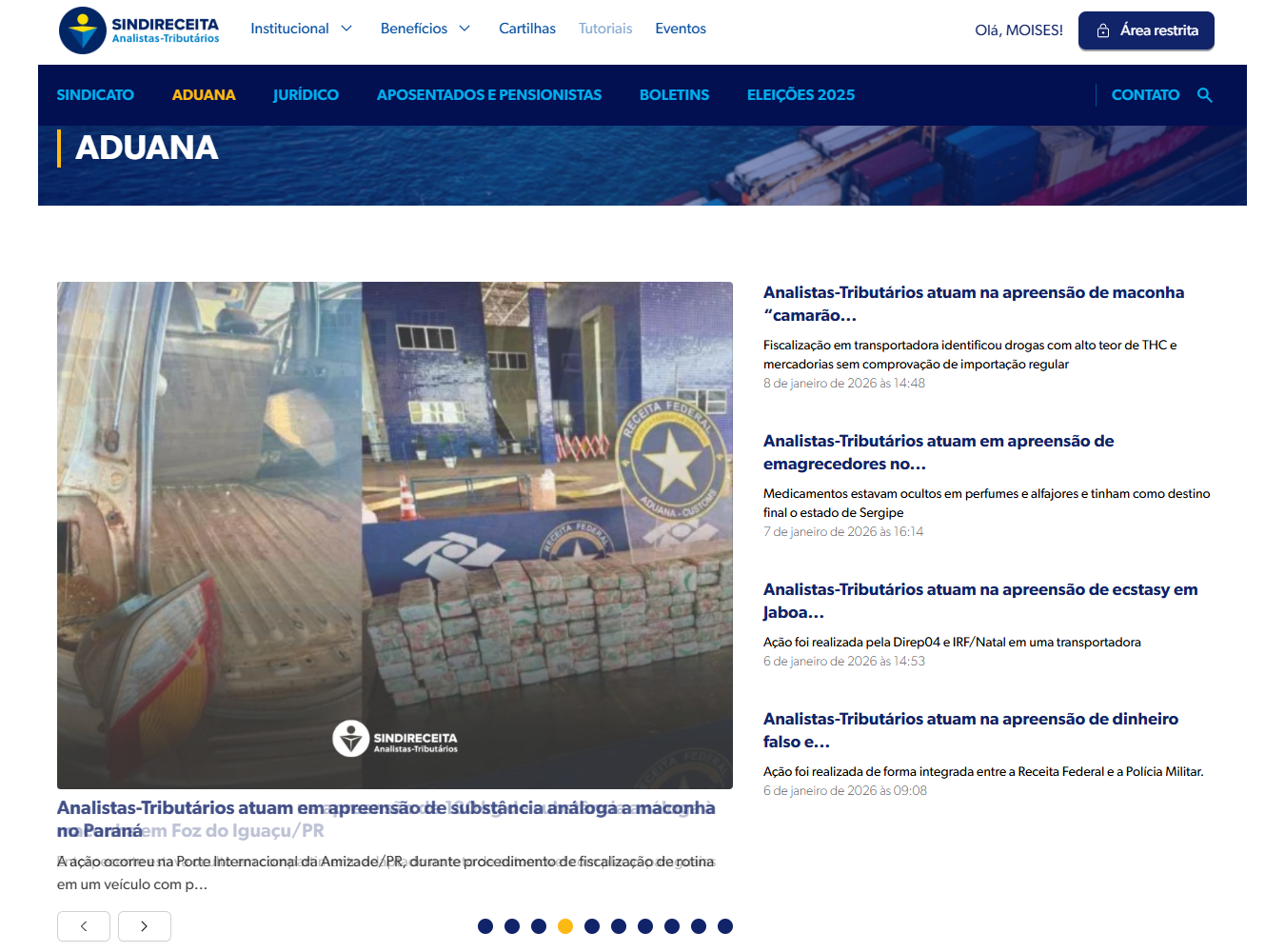This screenshot has height=952, width=1285.
Task: Select the first carousel dot
Action: tap(485, 926)
